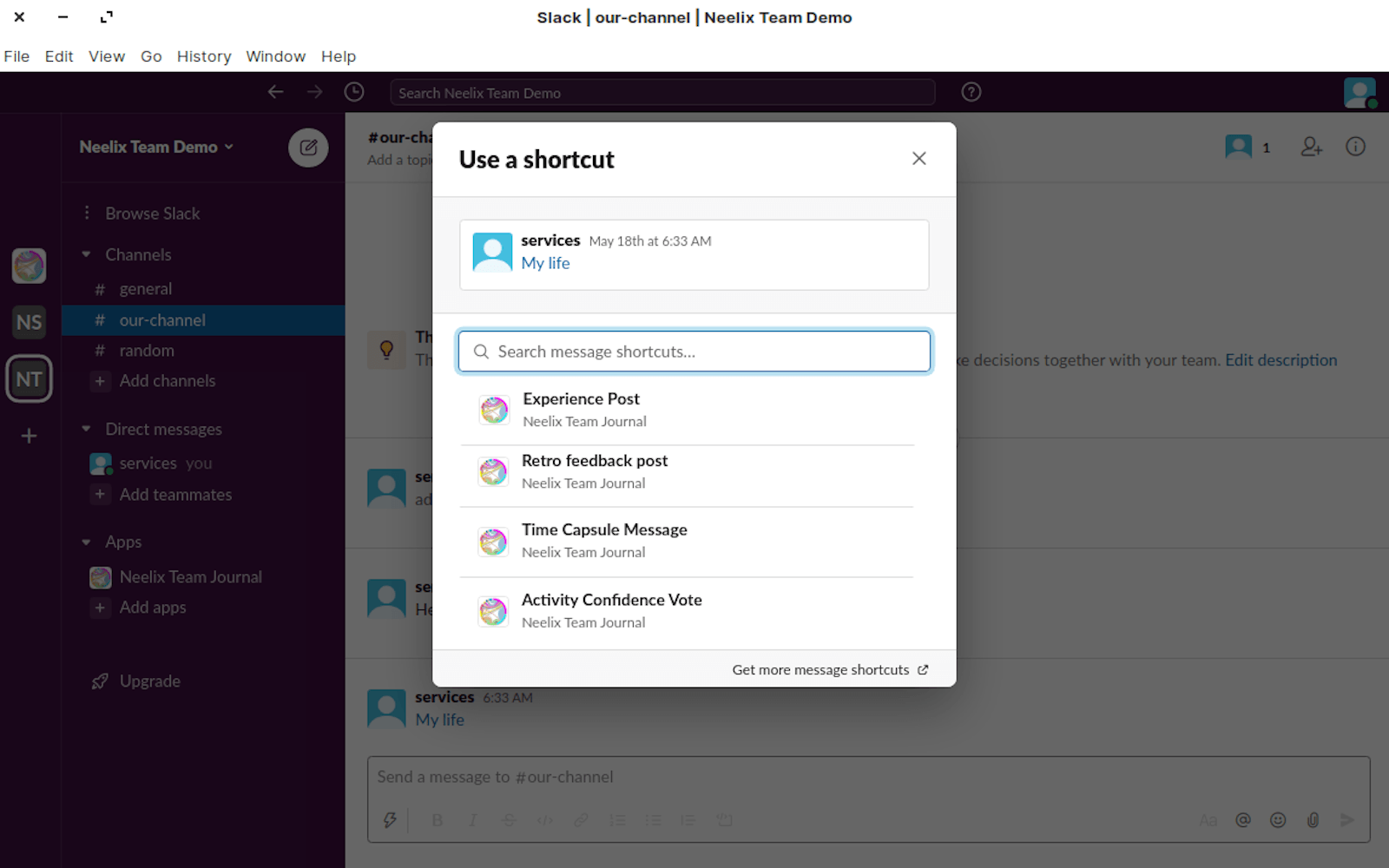Switch to the first workspace with colorful icon

[x=29, y=266]
